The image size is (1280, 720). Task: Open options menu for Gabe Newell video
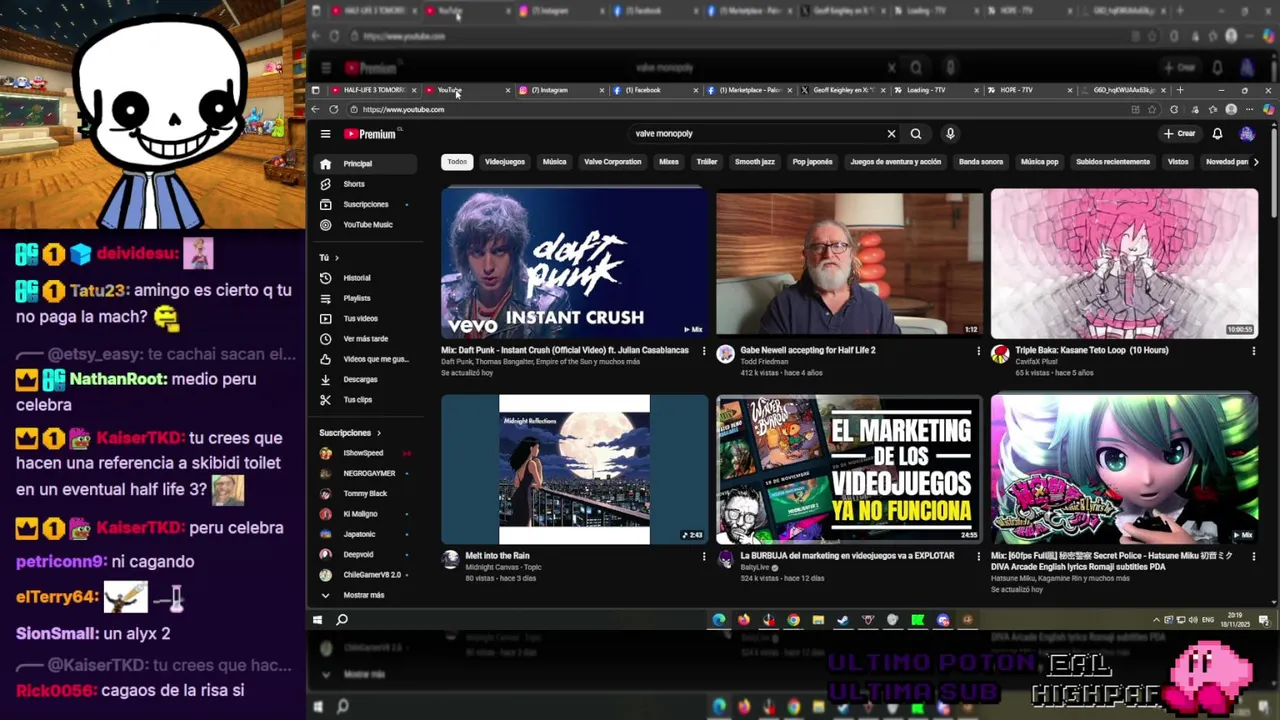pyautogui.click(x=978, y=351)
